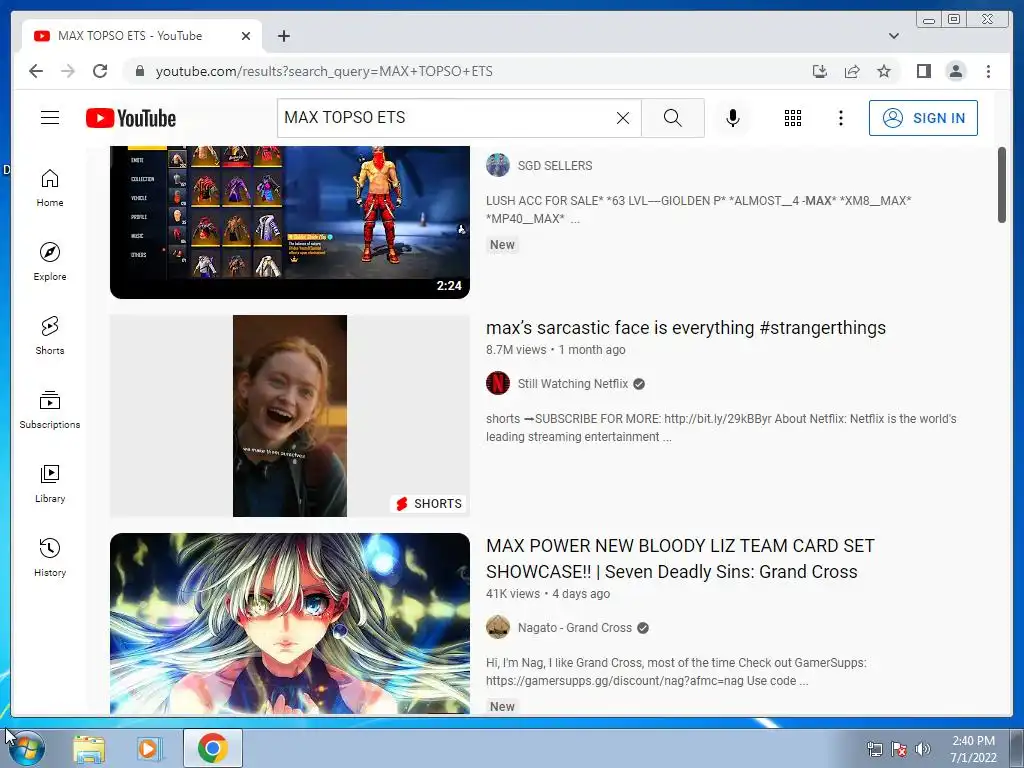The image size is (1024, 768).
Task: Launch Windows Media Player from taskbar
Action: [x=149, y=748]
